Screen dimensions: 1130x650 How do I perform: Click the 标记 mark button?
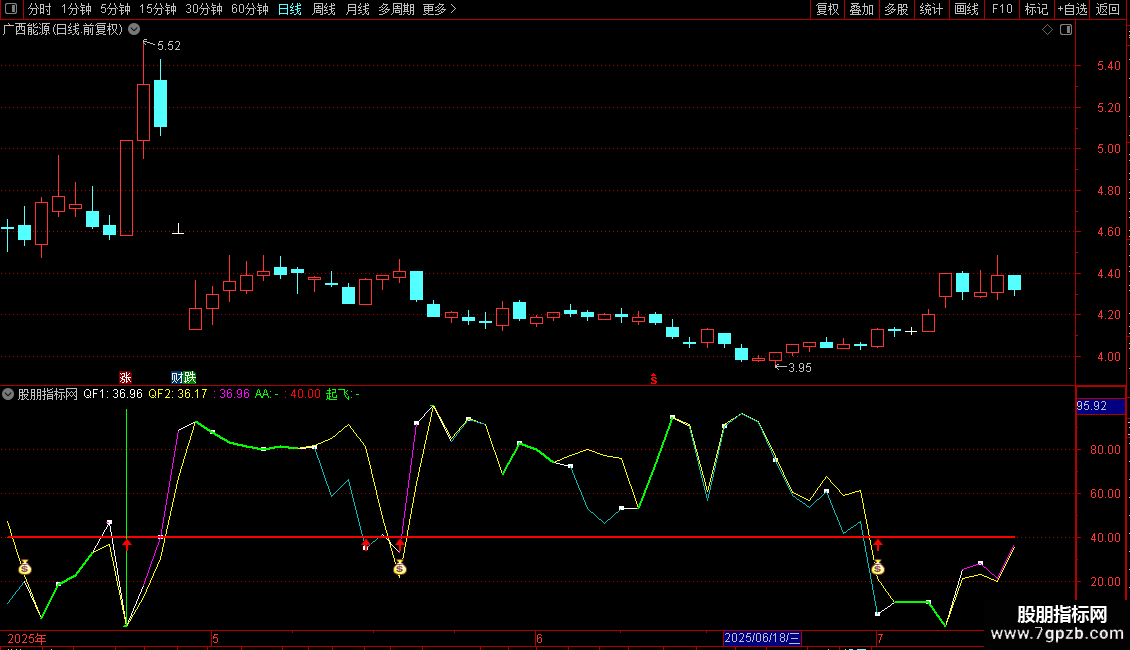(x=1036, y=9)
